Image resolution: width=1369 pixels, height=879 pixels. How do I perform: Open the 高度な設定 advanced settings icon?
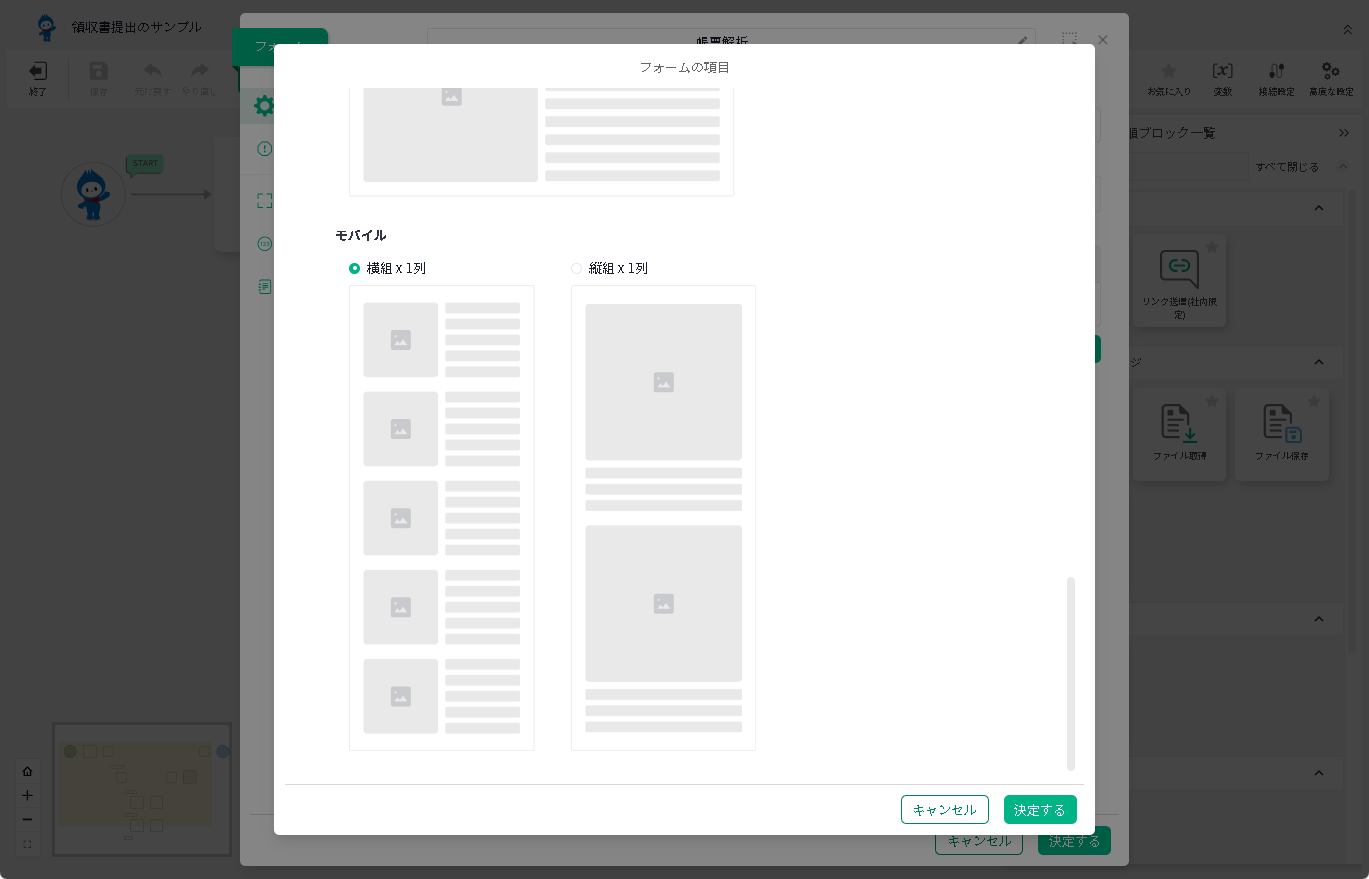click(1330, 71)
